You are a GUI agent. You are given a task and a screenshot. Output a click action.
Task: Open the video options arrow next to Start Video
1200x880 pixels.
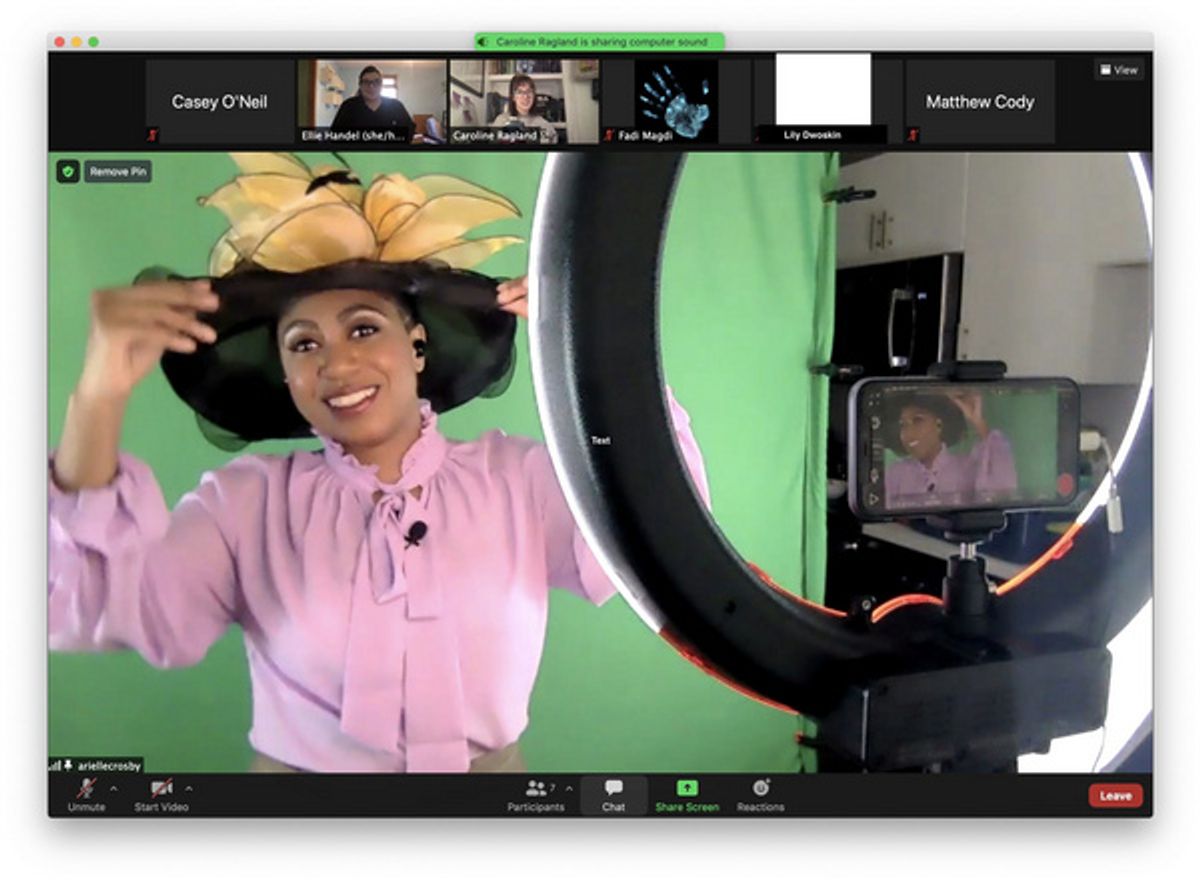(190, 787)
